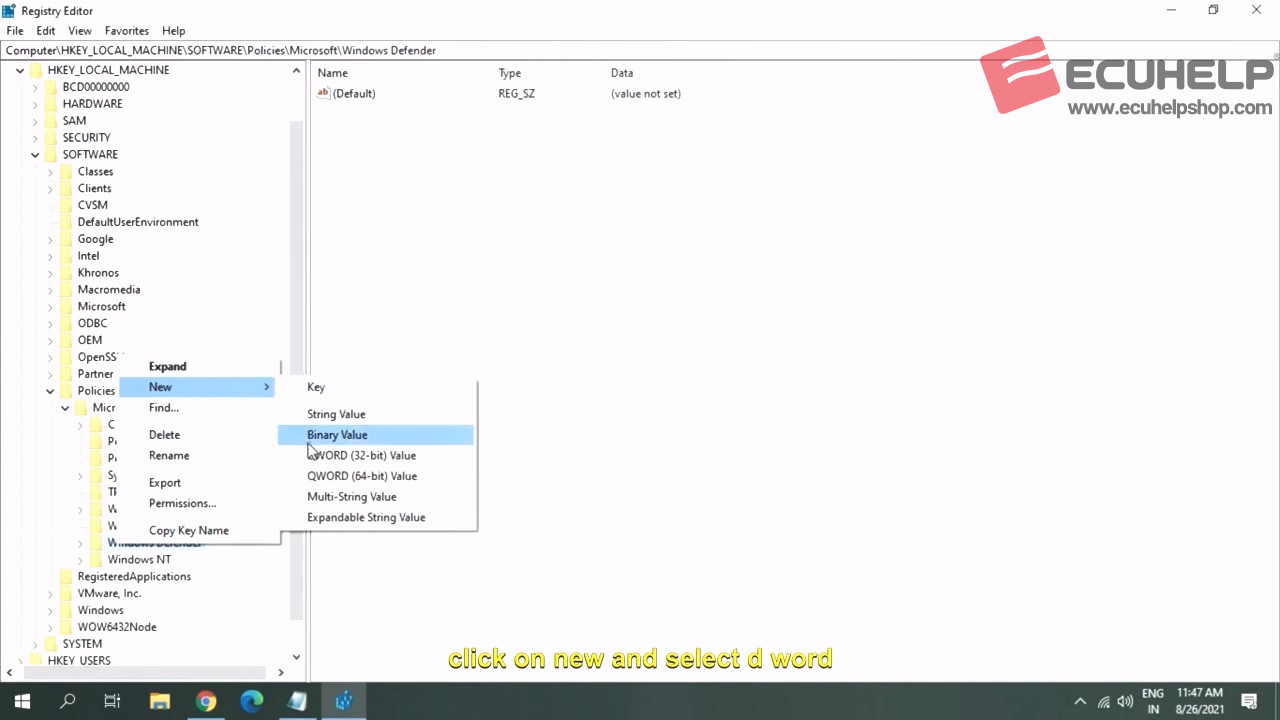Viewport: 1280px width, 720px height.
Task: Click the tree pane vertical scrollbar
Action: [x=296, y=370]
